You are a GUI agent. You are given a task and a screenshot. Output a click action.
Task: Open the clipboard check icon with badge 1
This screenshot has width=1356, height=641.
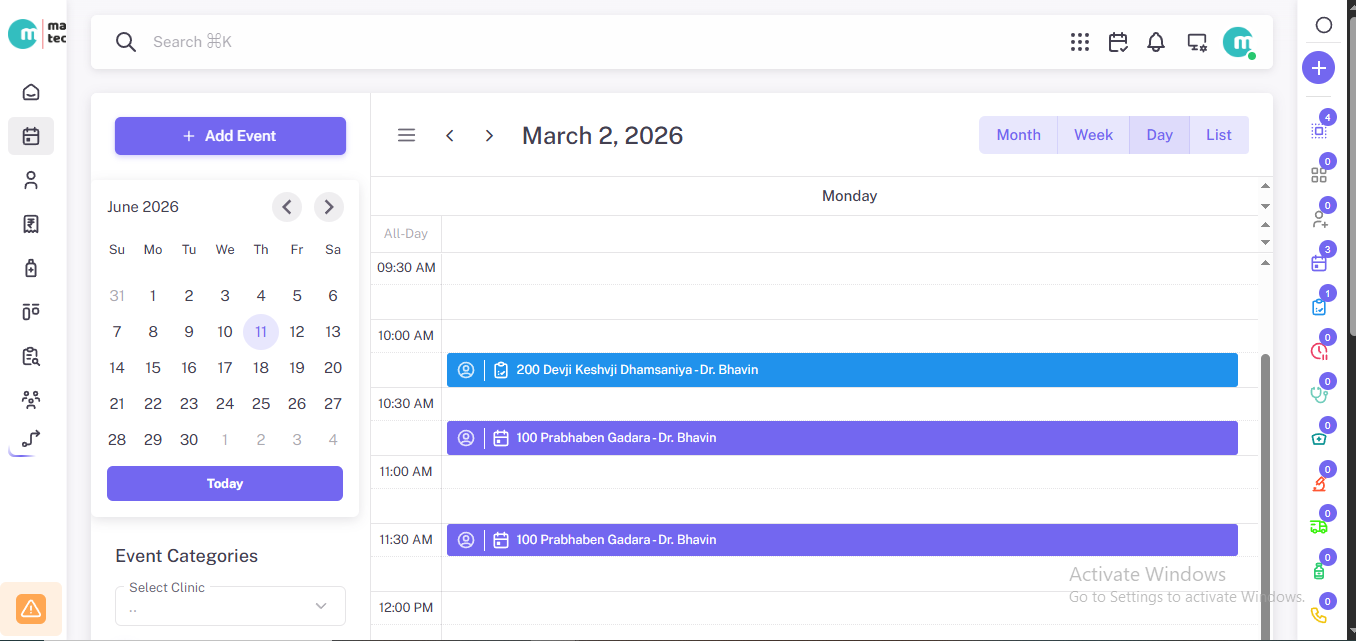(1319, 307)
